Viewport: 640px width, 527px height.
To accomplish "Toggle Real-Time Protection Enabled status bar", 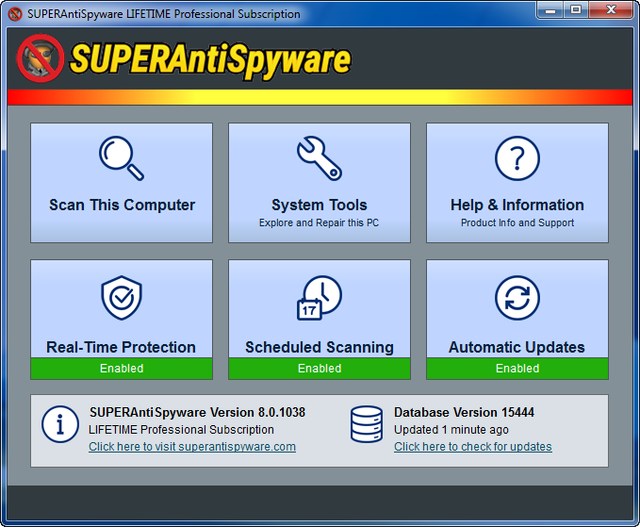I will pyautogui.click(x=122, y=368).
